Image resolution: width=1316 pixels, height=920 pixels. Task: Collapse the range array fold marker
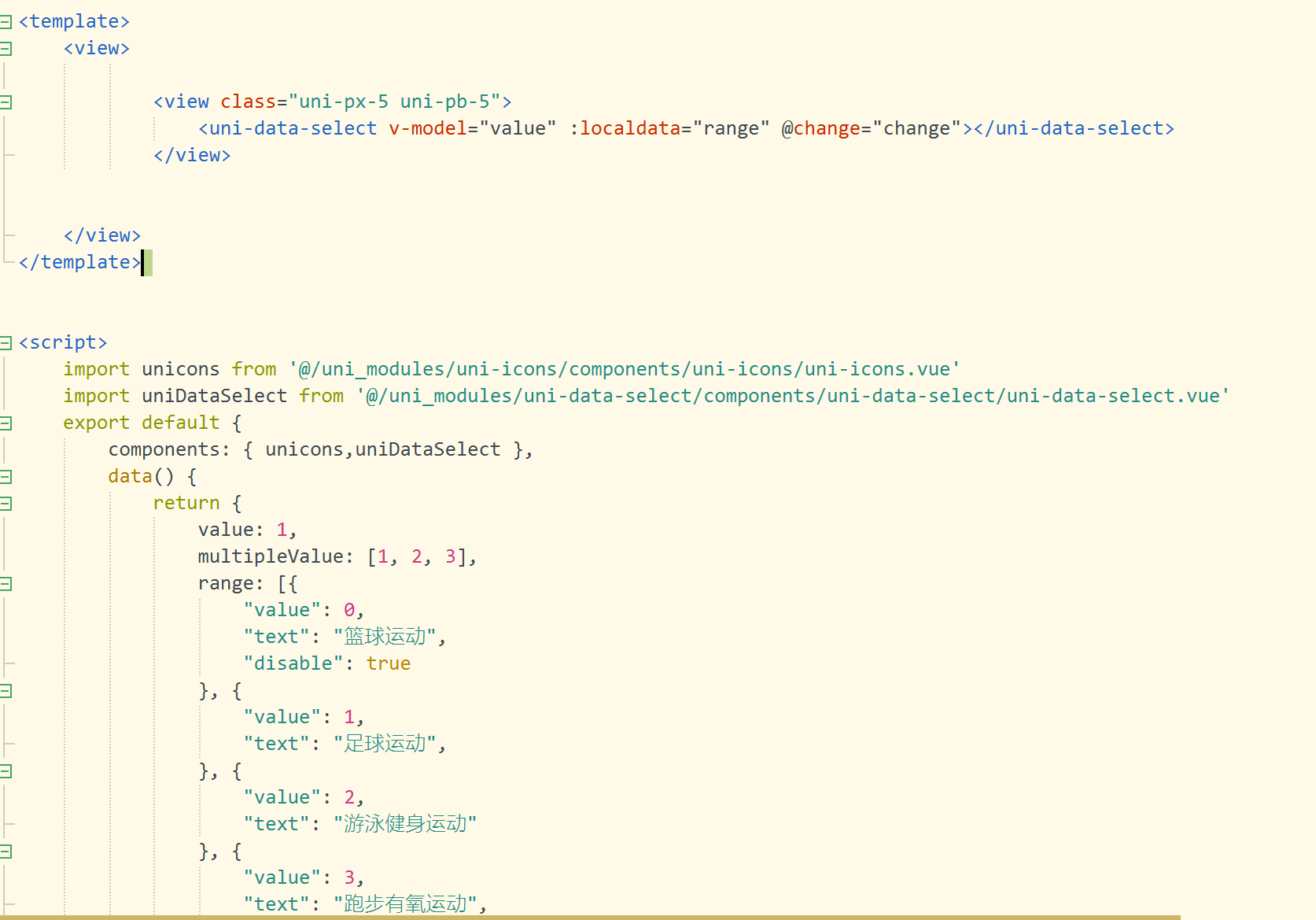6,584
